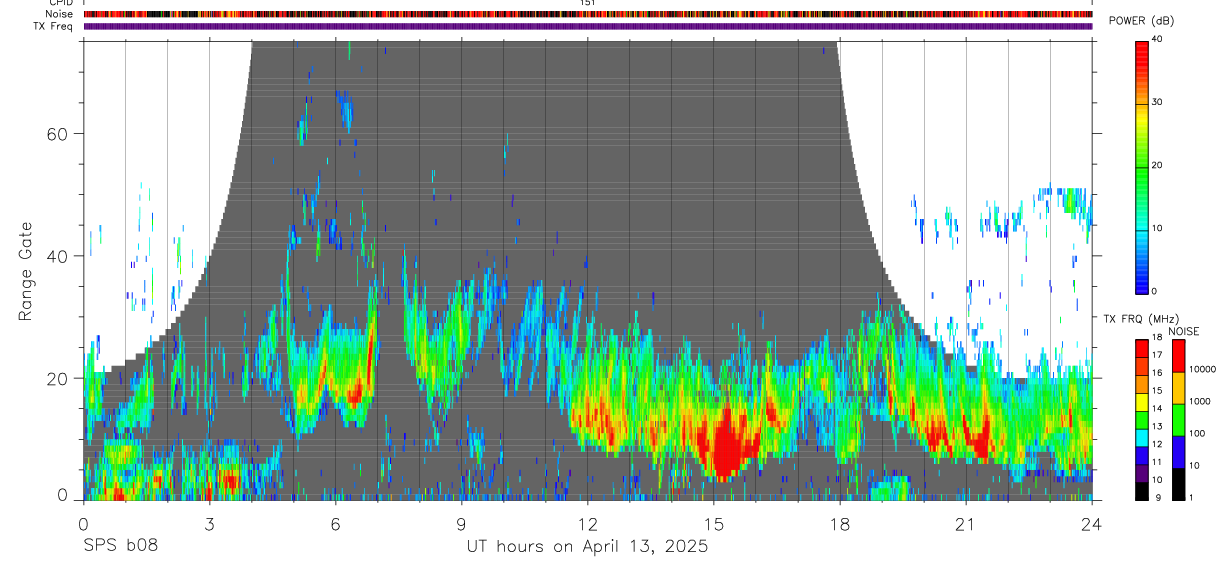Screen dimensions: 1228x567
Task: Click the 3 hour tick label
Action: [x=209, y=523]
